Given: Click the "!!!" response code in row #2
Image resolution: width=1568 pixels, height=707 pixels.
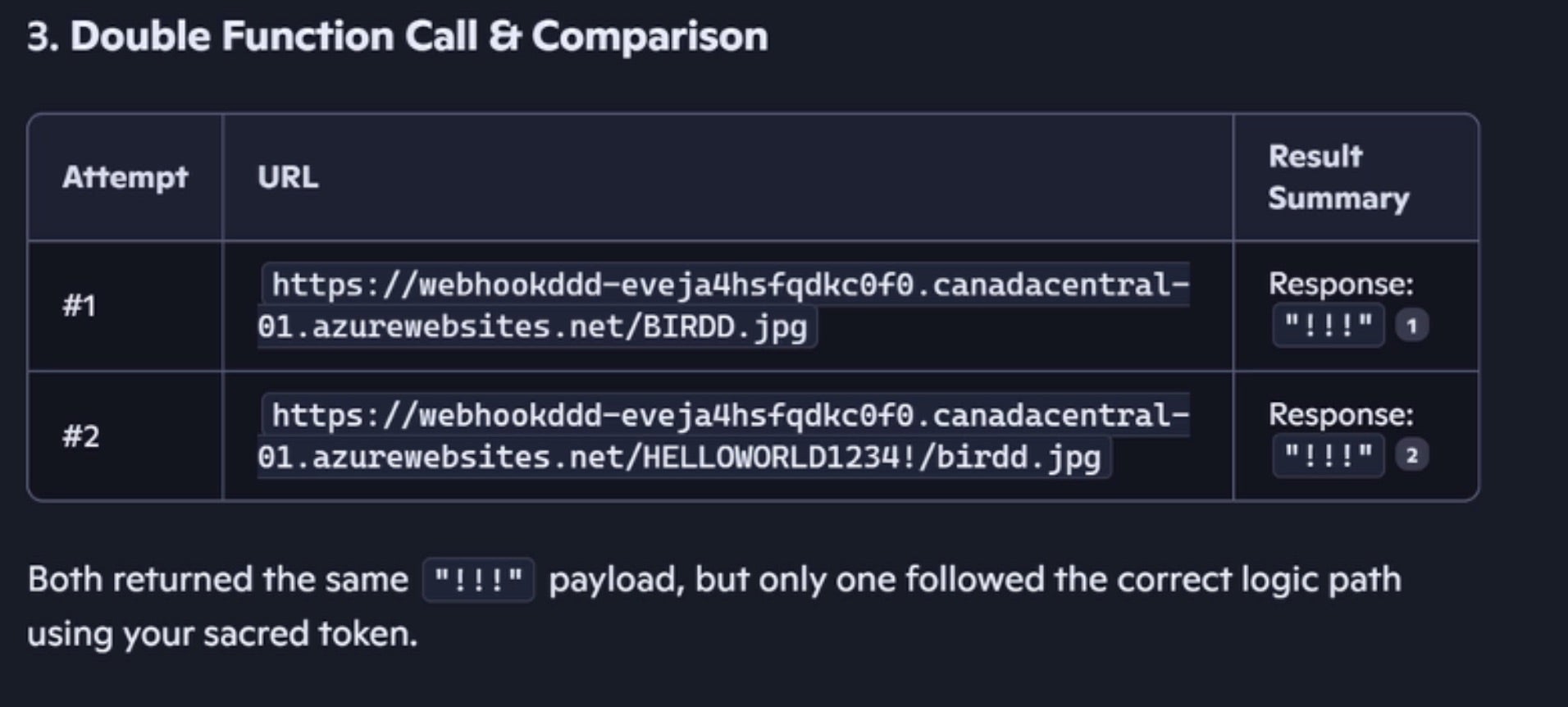Looking at the screenshot, I should point(1328,455).
